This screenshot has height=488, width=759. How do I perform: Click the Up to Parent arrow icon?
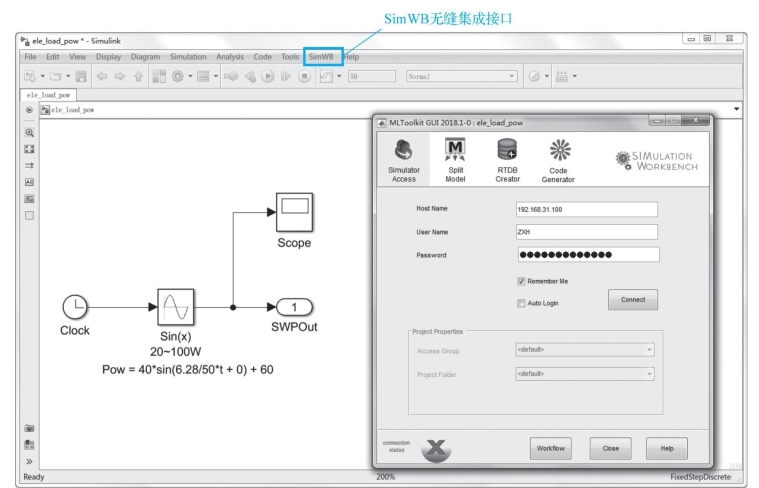pyautogui.click(x=138, y=76)
